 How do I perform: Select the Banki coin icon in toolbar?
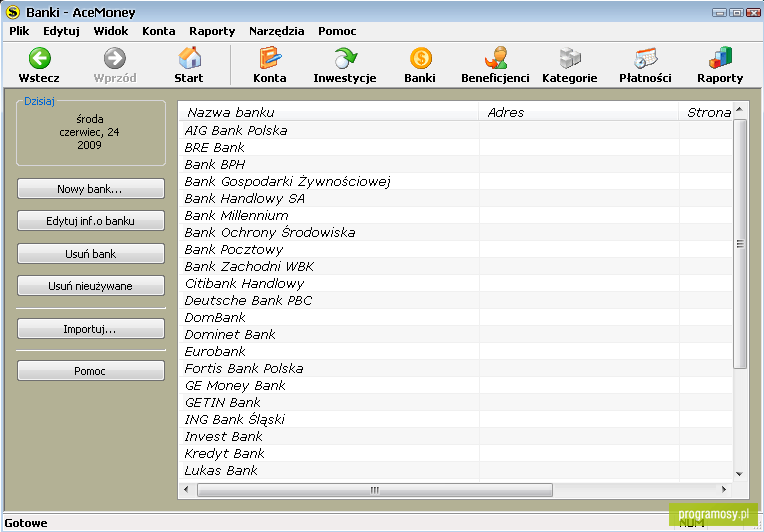[x=420, y=58]
